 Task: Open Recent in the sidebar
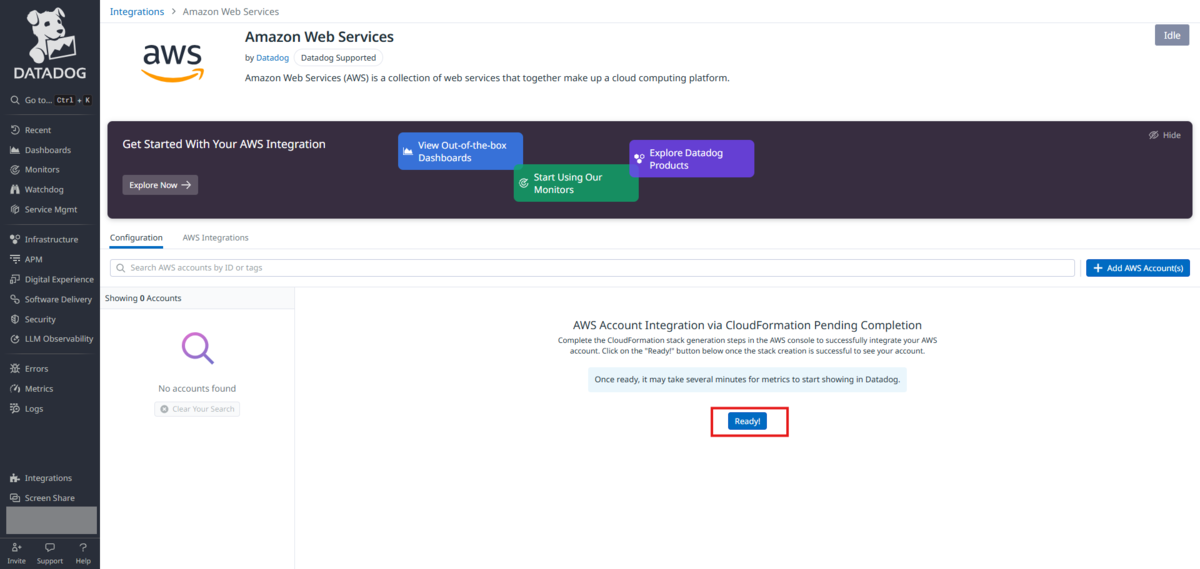(38, 130)
